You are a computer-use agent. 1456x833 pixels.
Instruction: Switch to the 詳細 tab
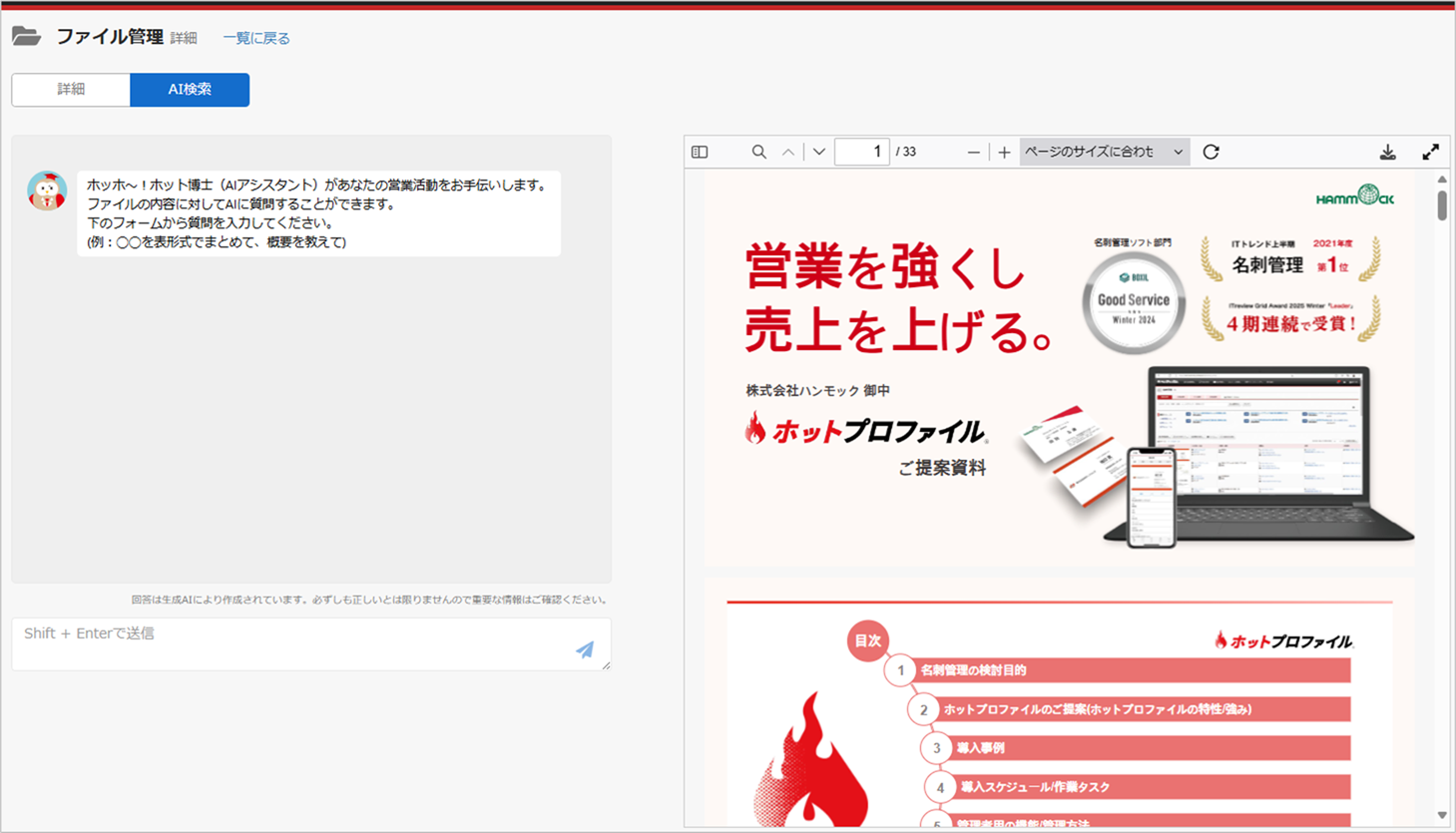71,90
